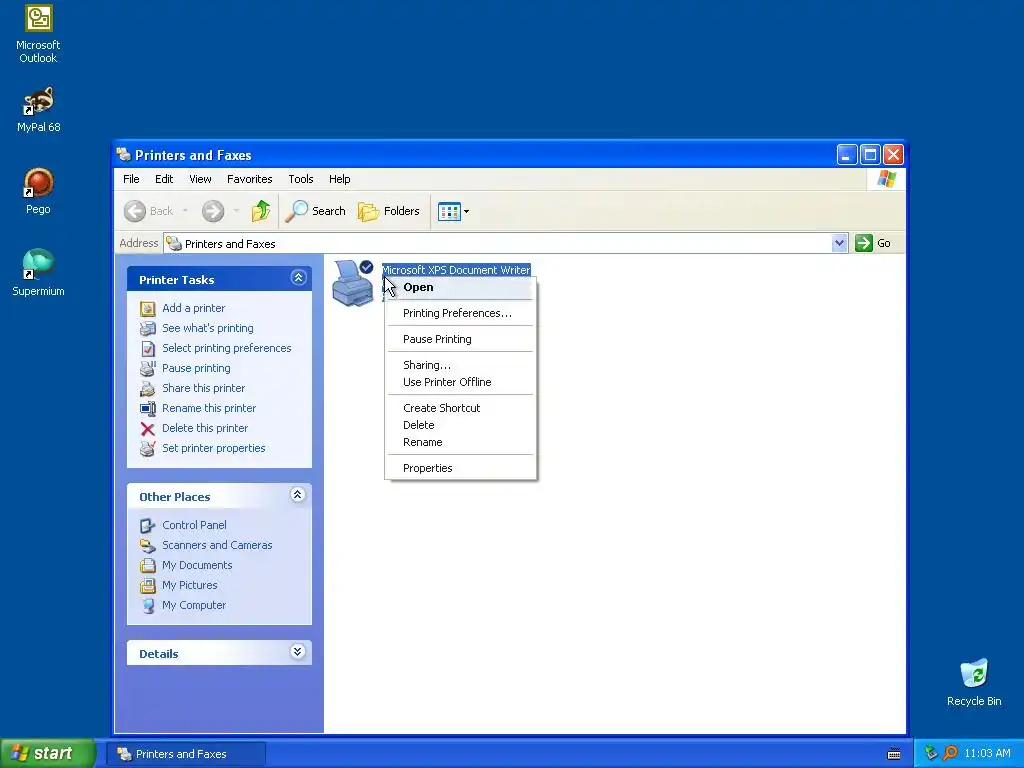
Task: Go up one folder level
Action: [261, 211]
